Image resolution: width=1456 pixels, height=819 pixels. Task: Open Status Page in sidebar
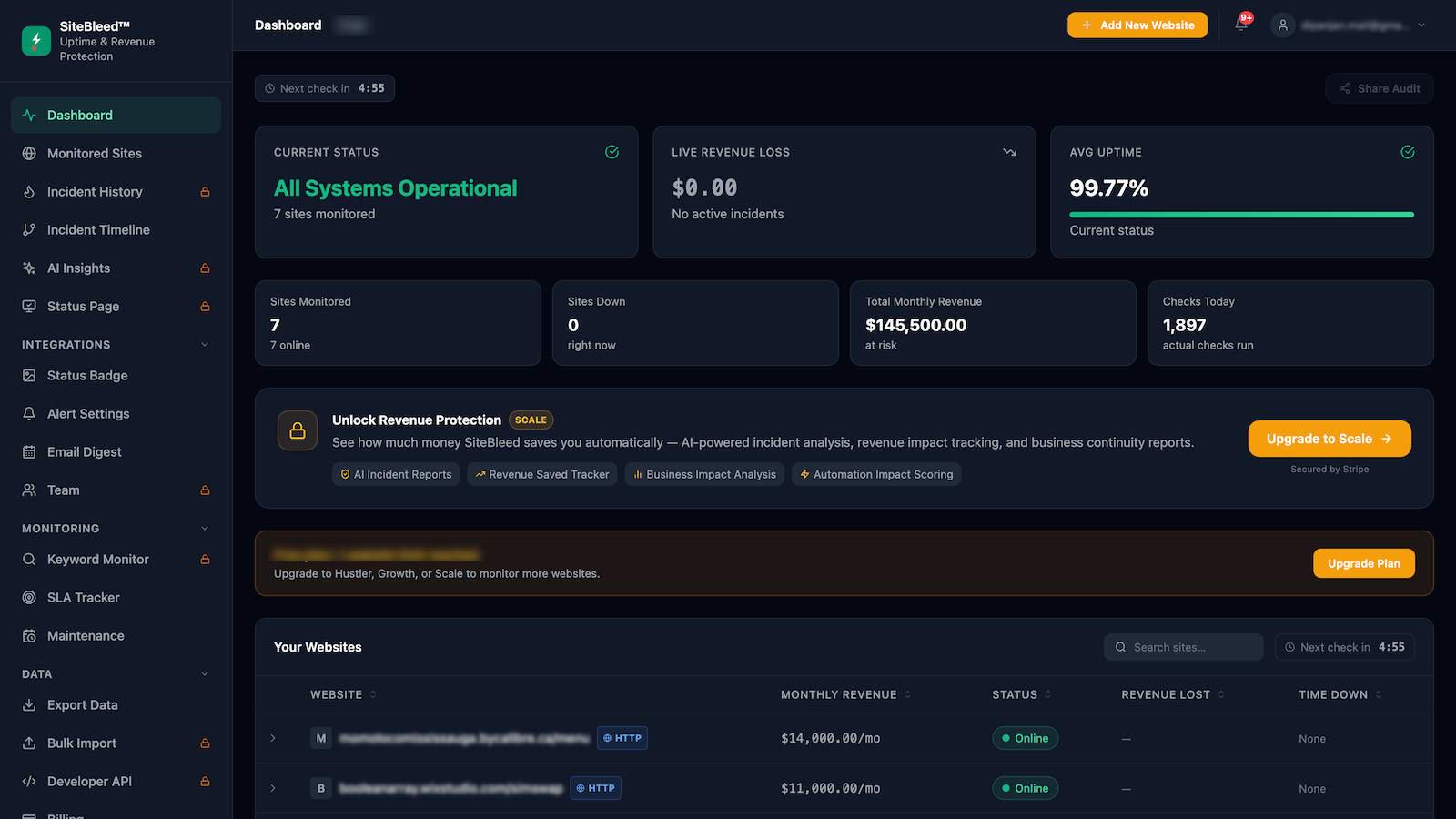116,307
